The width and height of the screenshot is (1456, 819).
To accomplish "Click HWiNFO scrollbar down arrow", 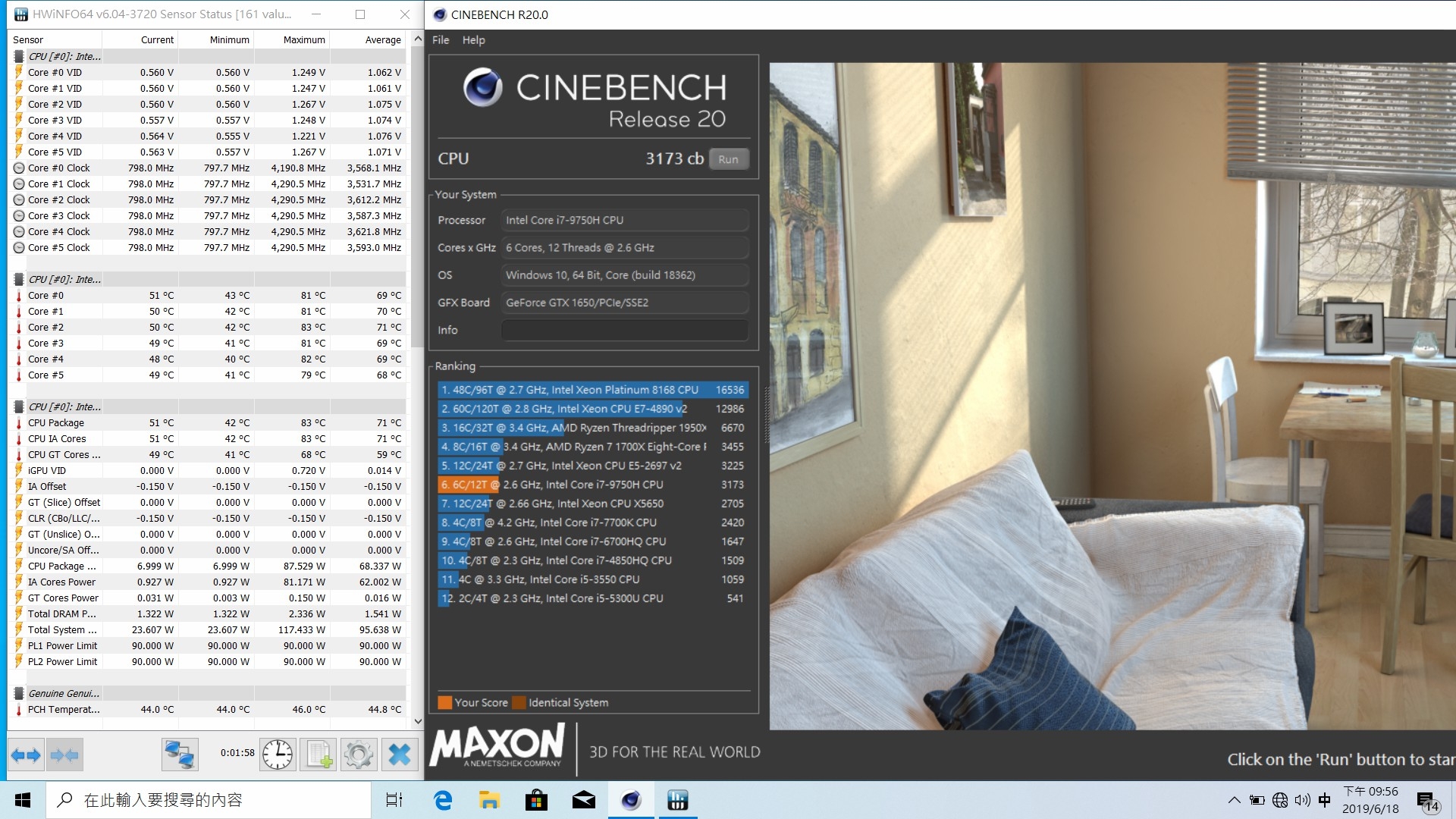I will point(417,721).
